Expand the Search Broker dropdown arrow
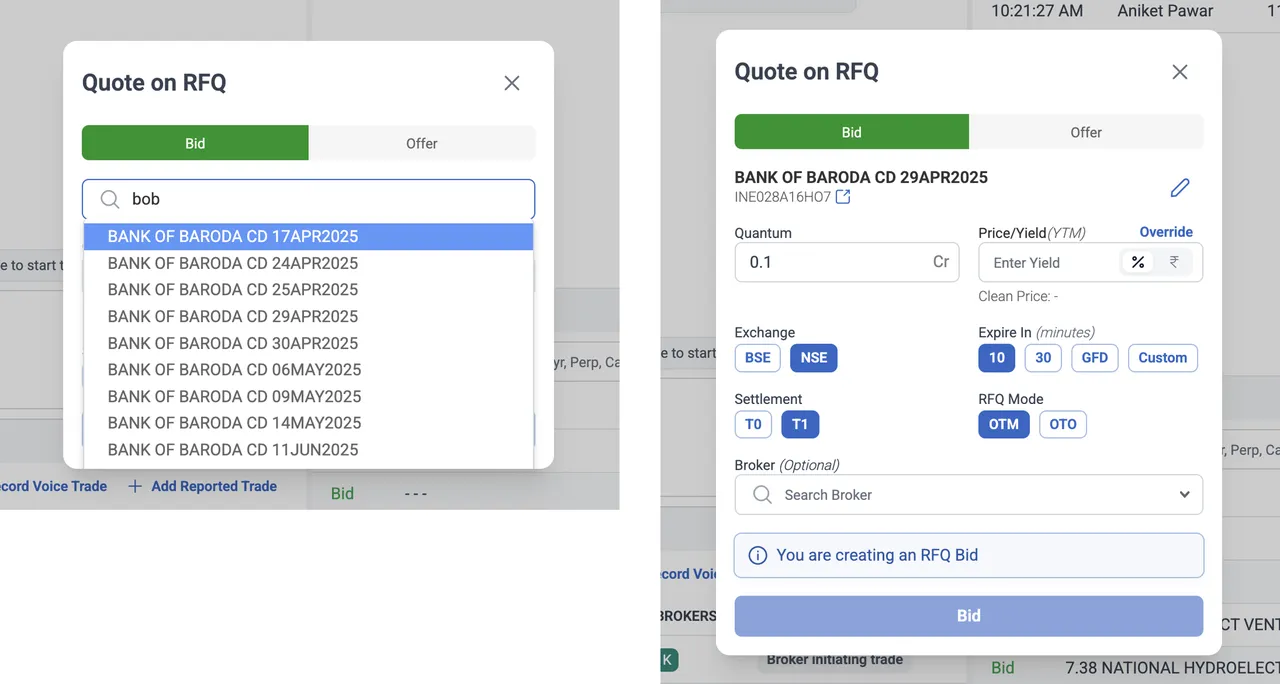This screenshot has width=1280, height=684. (x=1184, y=494)
